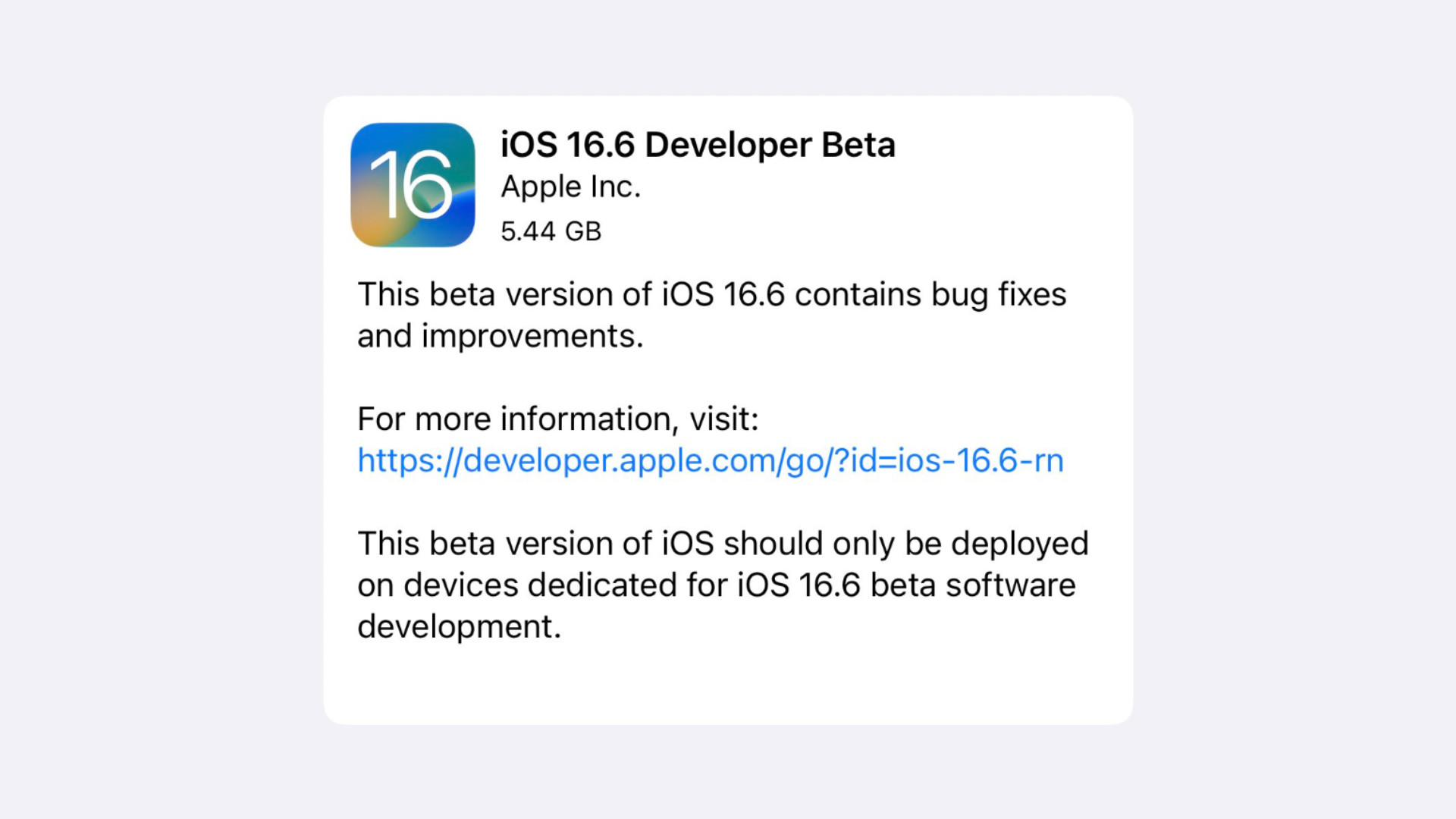Open the developer.apple.com release notes link
Viewport: 1456px width, 819px height.
click(x=710, y=460)
